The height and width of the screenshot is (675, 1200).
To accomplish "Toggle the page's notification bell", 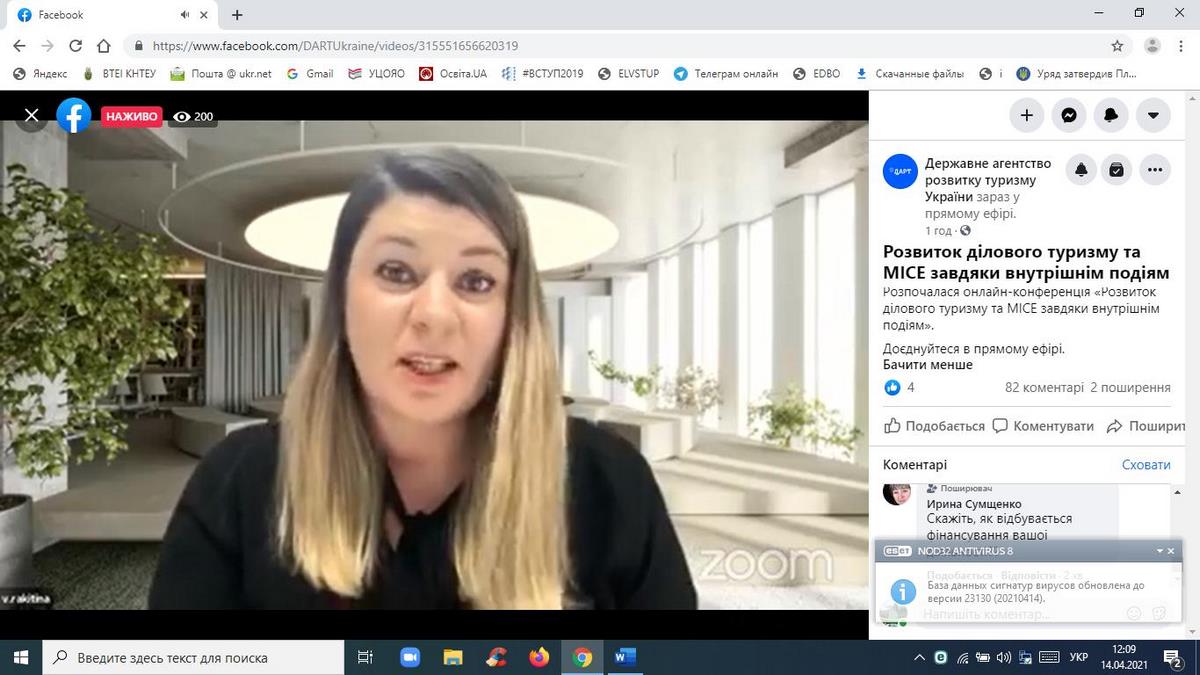I will (1081, 170).
